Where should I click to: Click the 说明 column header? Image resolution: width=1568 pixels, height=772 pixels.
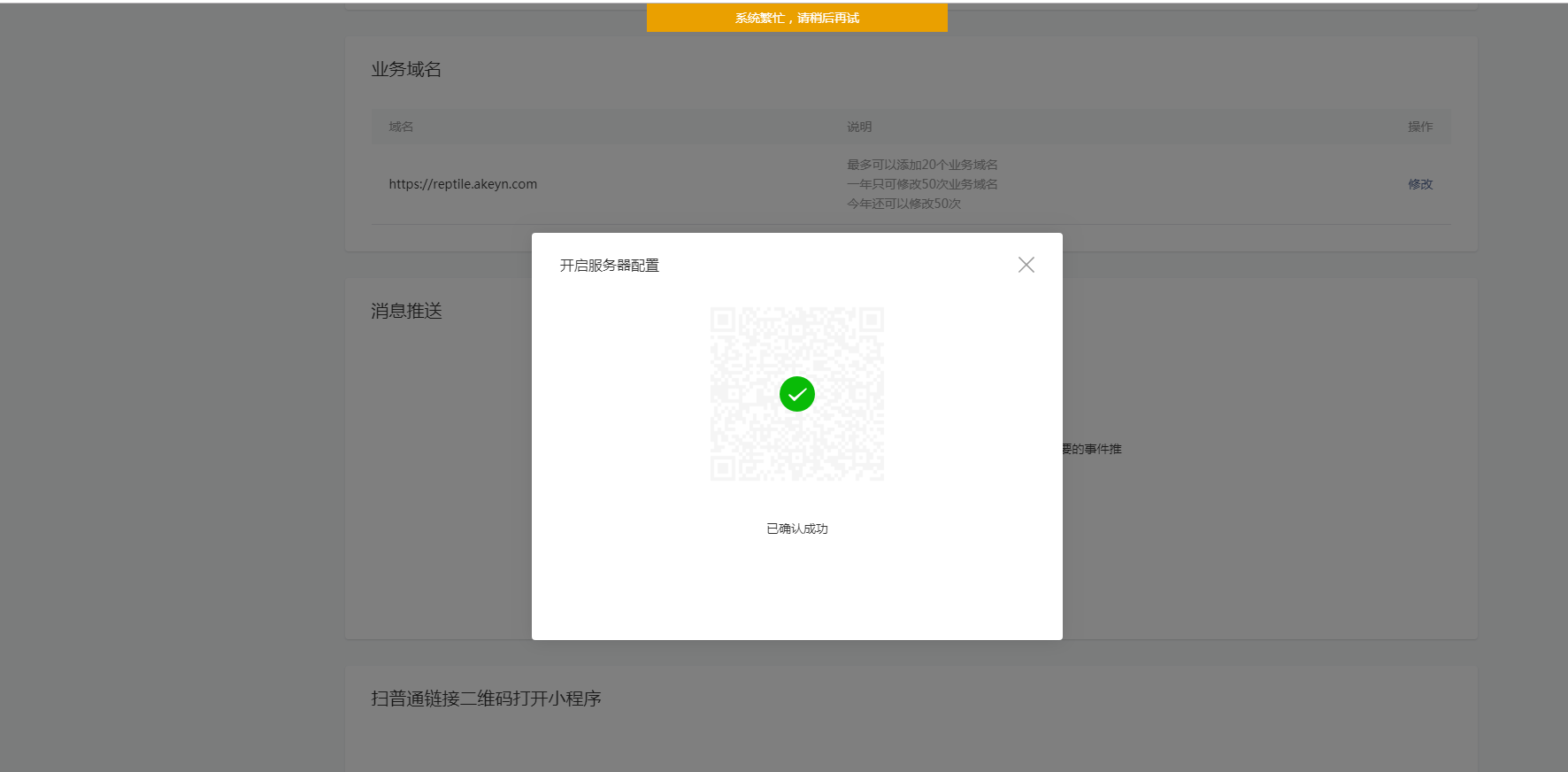pos(859,127)
